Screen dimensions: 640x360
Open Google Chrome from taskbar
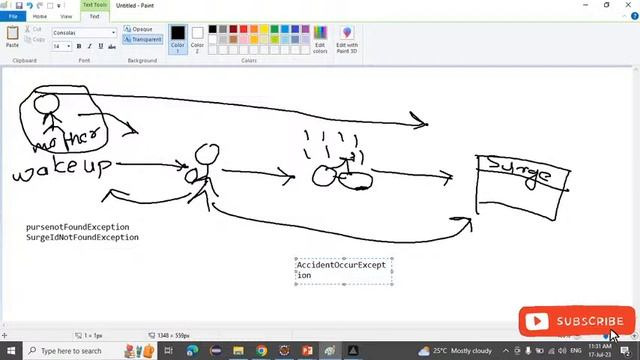pos(262,351)
